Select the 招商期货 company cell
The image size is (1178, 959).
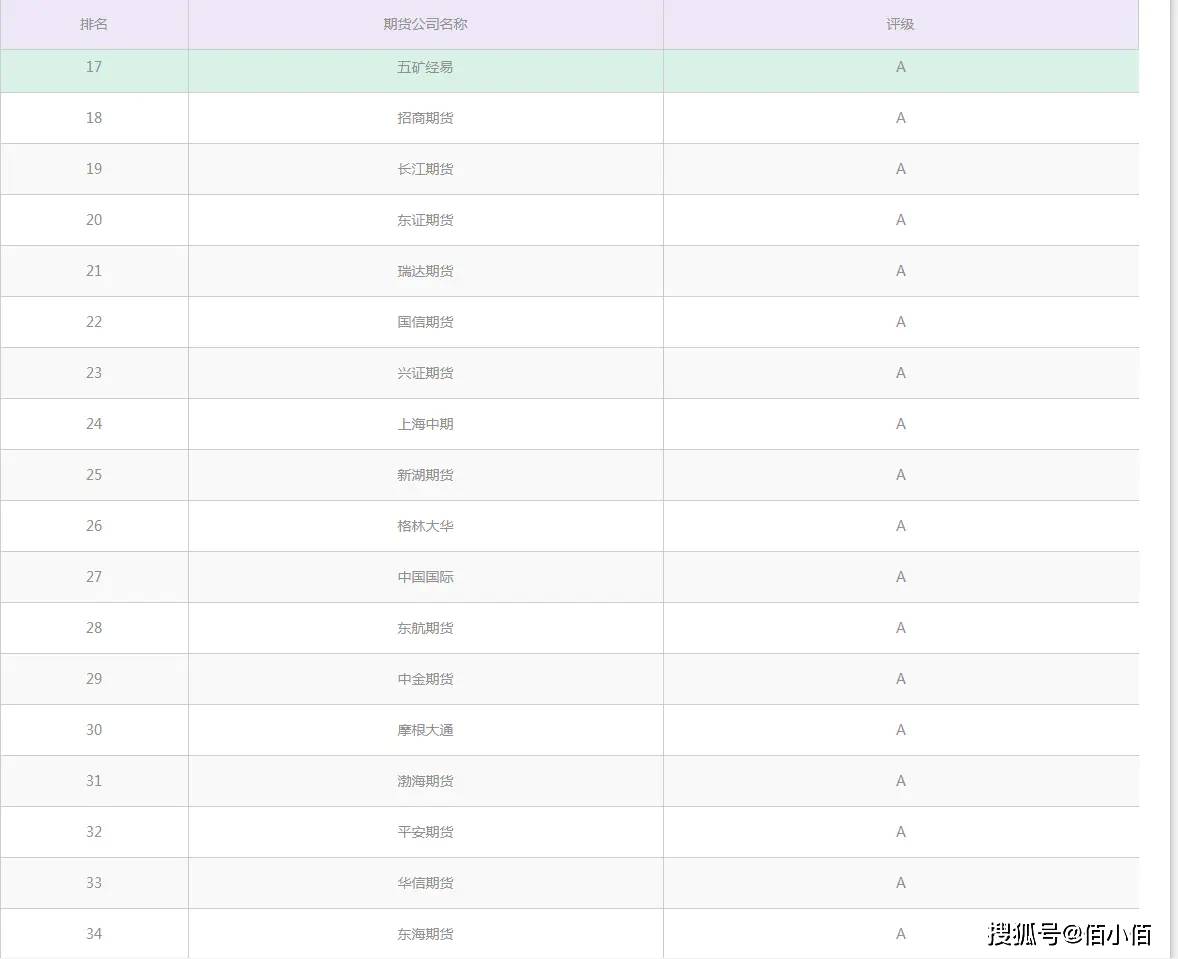(x=425, y=118)
